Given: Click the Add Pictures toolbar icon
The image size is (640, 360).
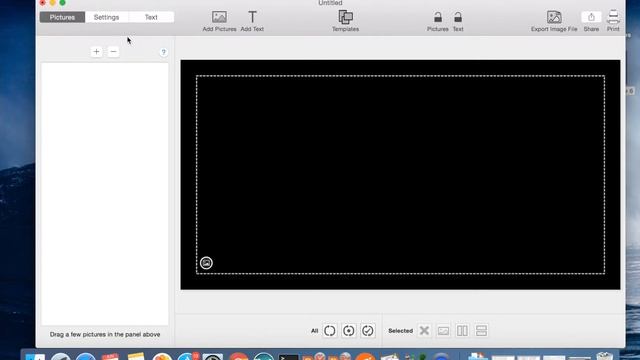Looking at the screenshot, I should 219,17.
